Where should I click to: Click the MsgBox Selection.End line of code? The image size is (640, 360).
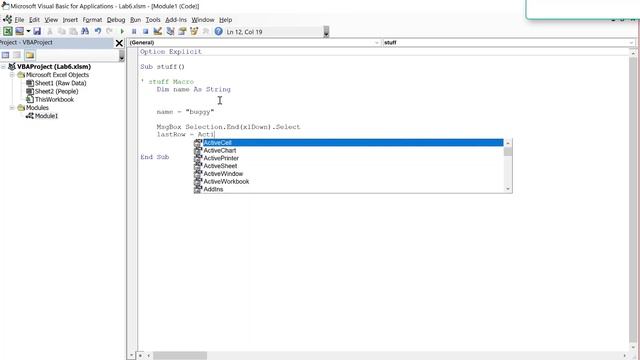(x=228, y=127)
